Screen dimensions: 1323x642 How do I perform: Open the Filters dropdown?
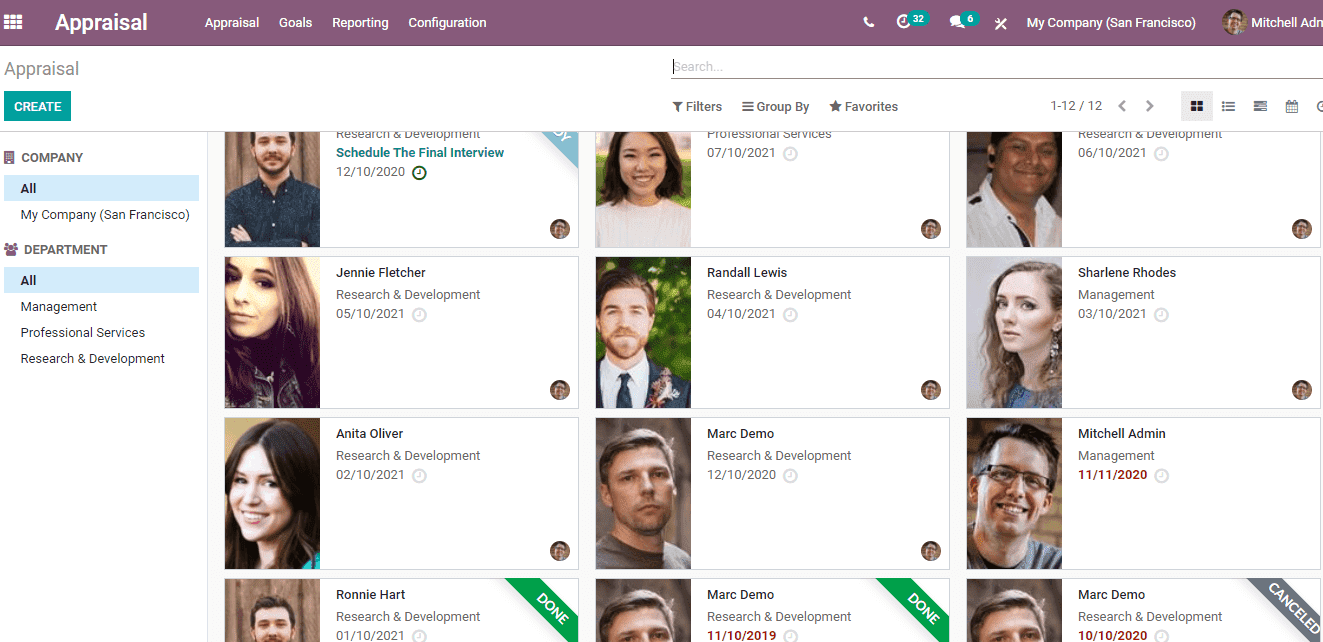coord(697,107)
